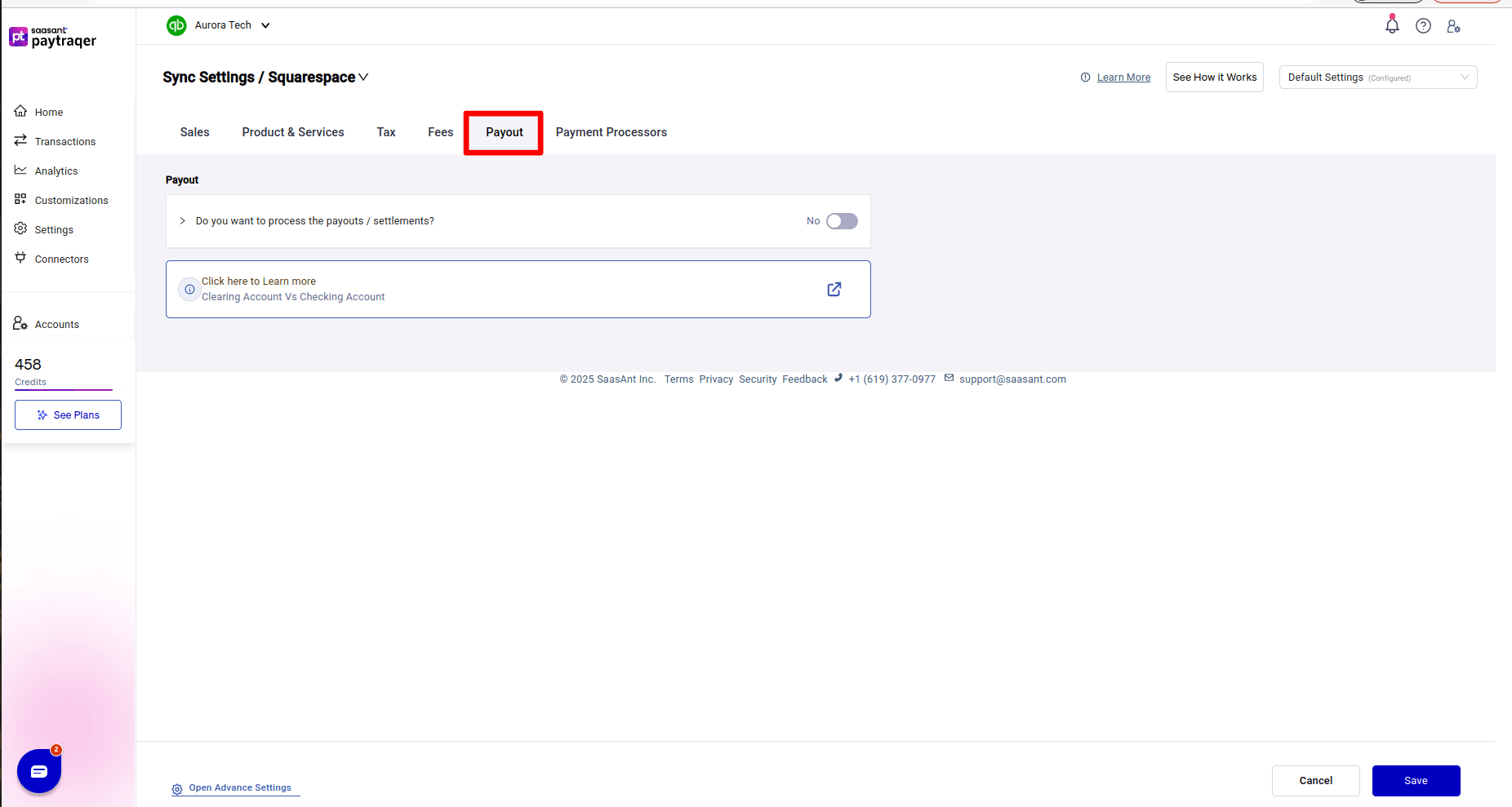Screen dimensions: 1512x807
Task: Open Connectors from the sidebar
Action: [61, 259]
